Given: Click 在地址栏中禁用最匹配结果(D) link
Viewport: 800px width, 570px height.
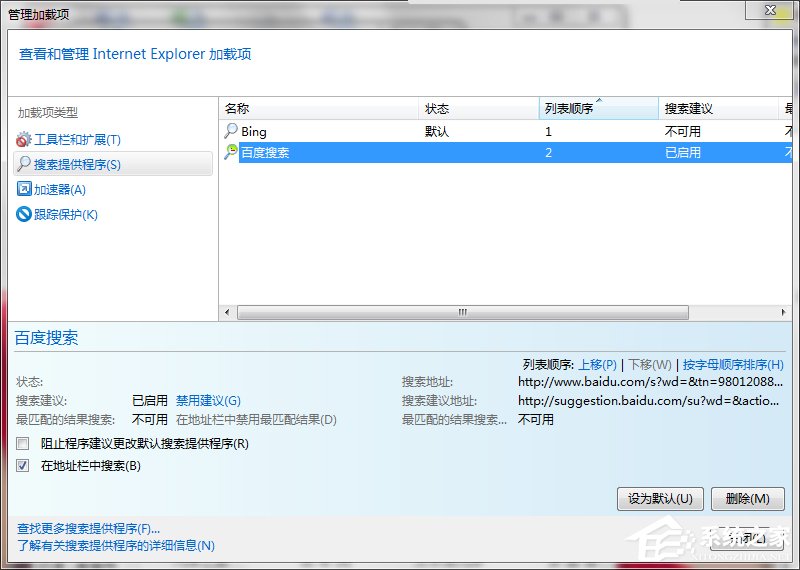Looking at the screenshot, I should pos(256,419).
